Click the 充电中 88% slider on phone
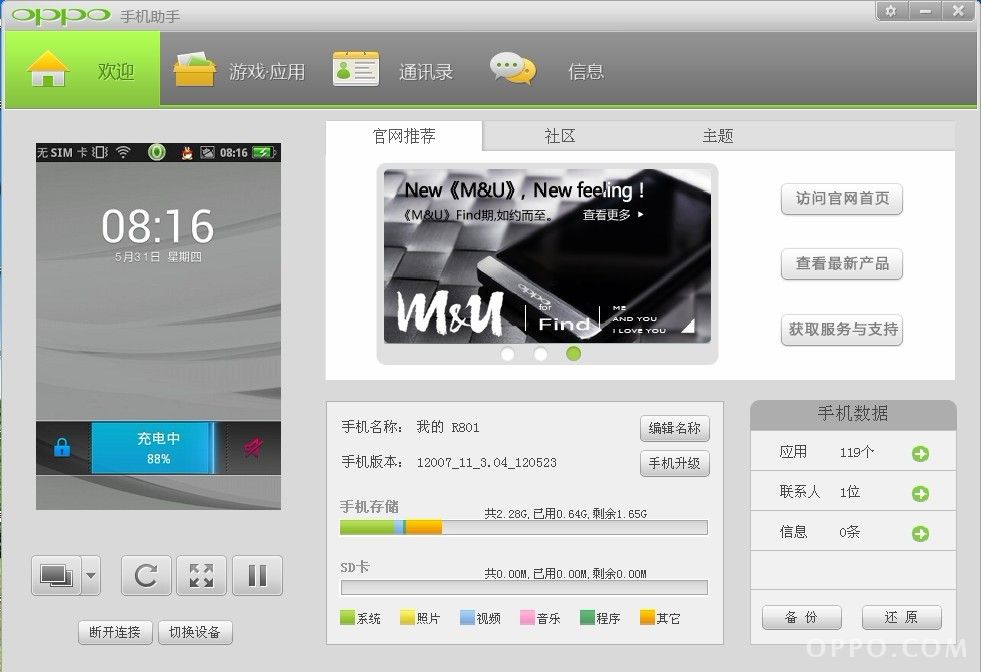Viewport: 981px width, 672px height. 153,447
